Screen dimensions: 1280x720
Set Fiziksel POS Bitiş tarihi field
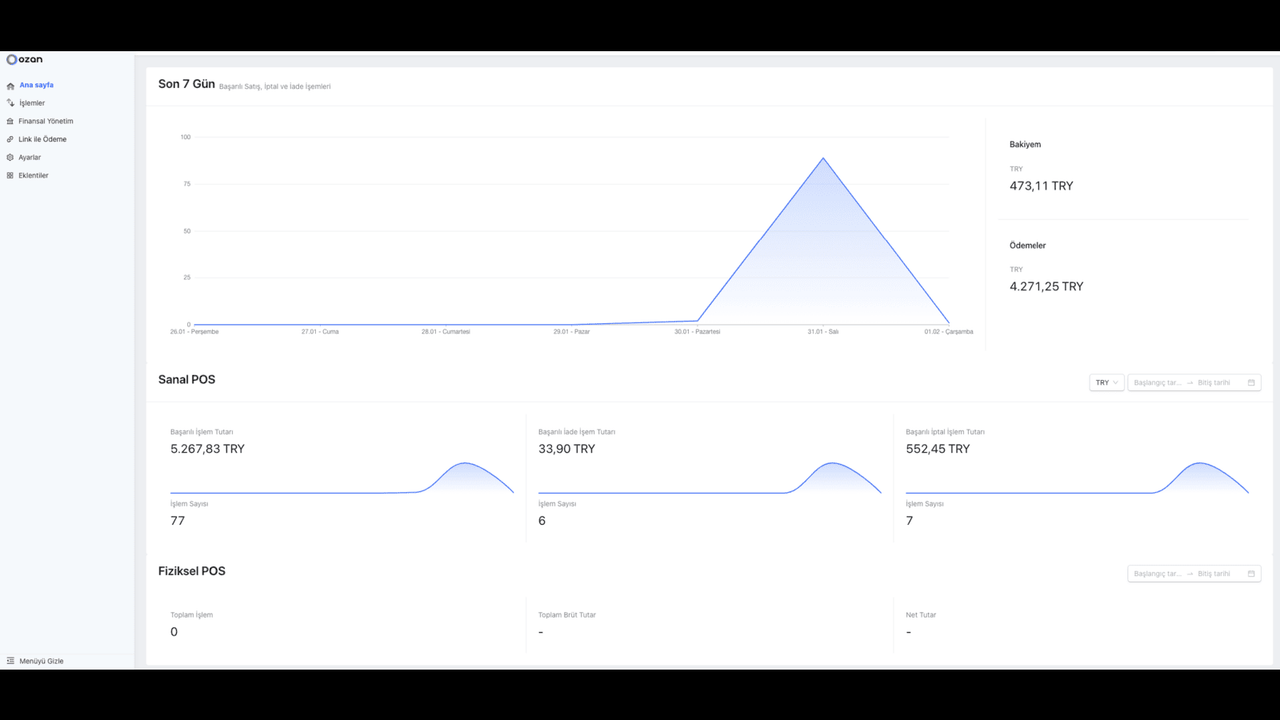click(1214, 574)
